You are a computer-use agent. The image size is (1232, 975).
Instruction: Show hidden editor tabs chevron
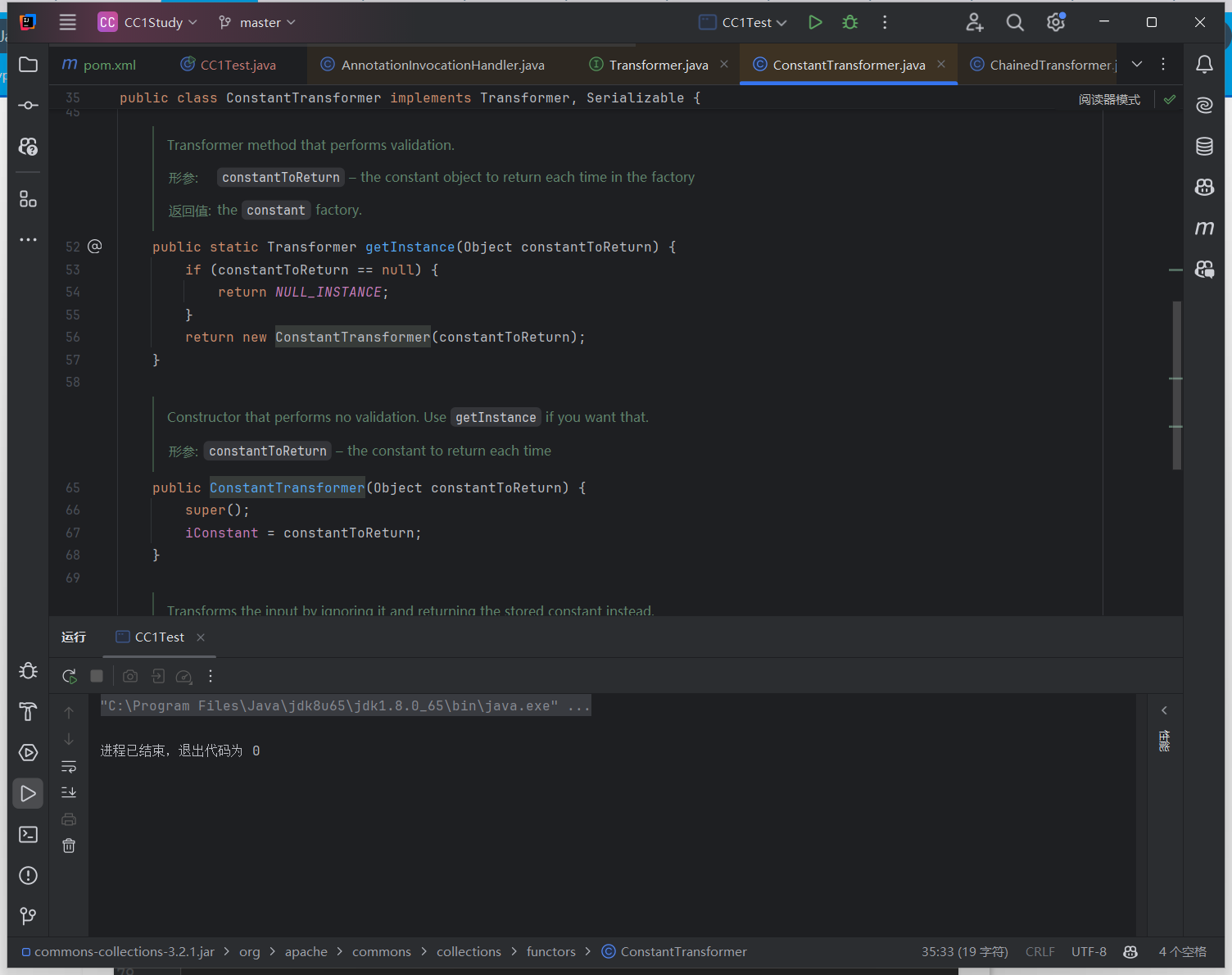pos(1137,64)
